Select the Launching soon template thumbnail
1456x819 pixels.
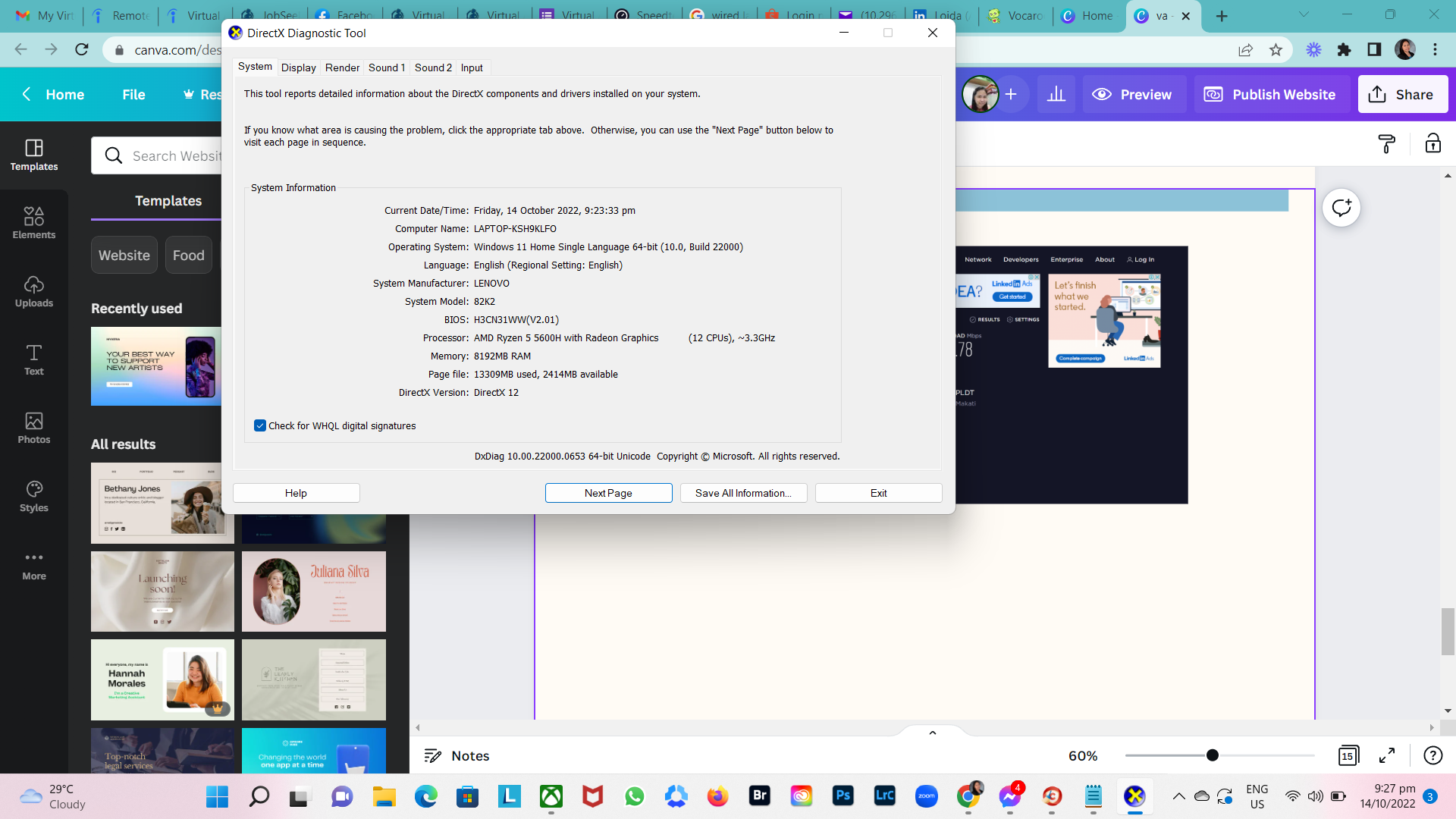point(162,591)
